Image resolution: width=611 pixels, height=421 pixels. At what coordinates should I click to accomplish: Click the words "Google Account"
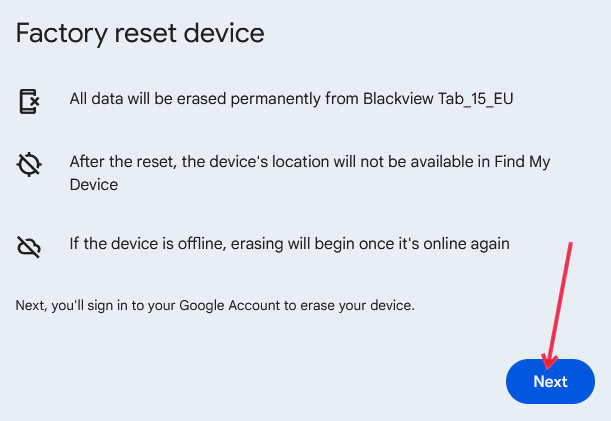pos(232,305)
